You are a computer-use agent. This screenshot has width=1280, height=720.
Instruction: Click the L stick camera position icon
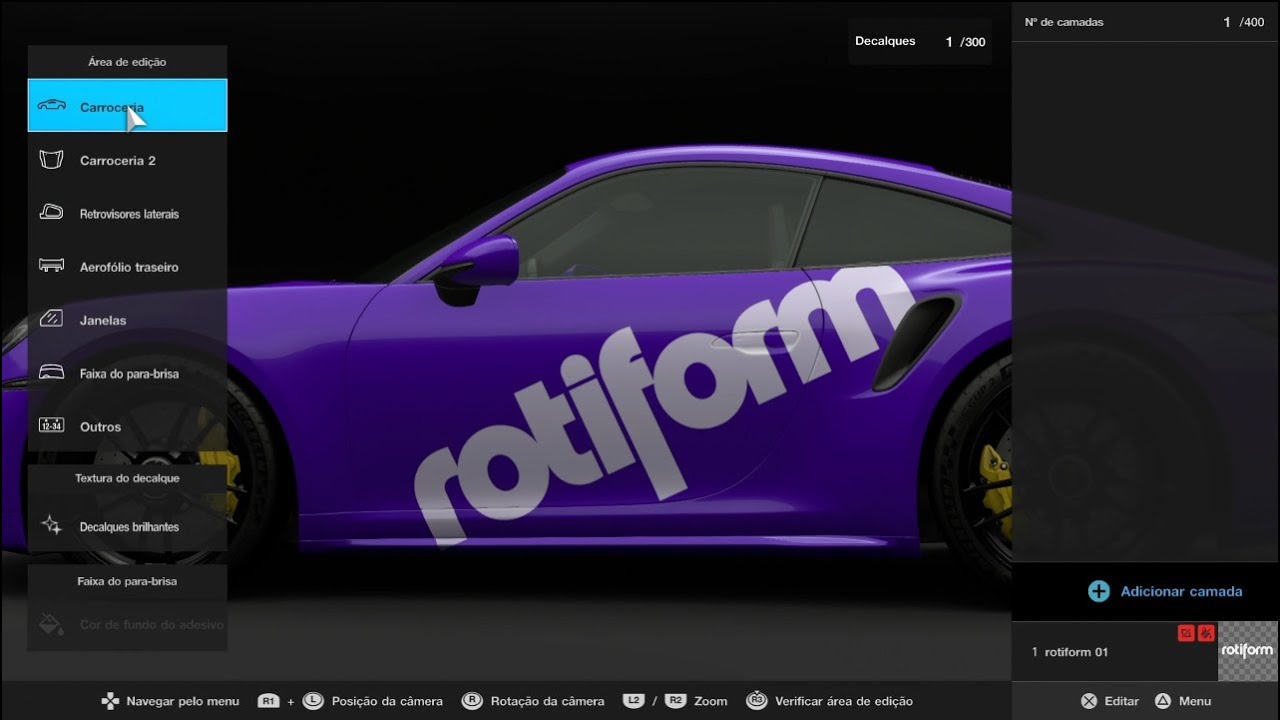313,701
